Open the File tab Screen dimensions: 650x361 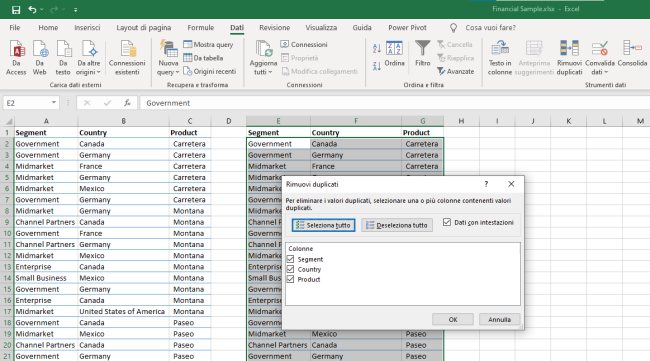pyautogui.click(x=15, y=27)
